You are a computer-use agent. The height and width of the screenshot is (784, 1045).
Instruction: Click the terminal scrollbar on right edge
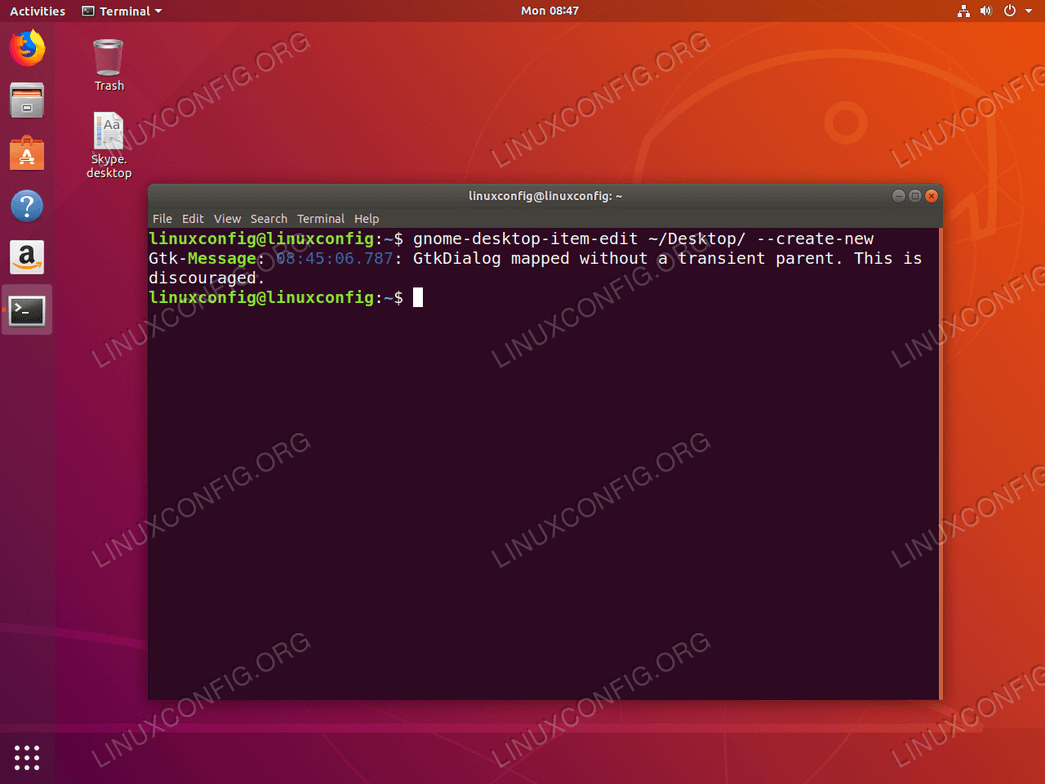point(940,464)
